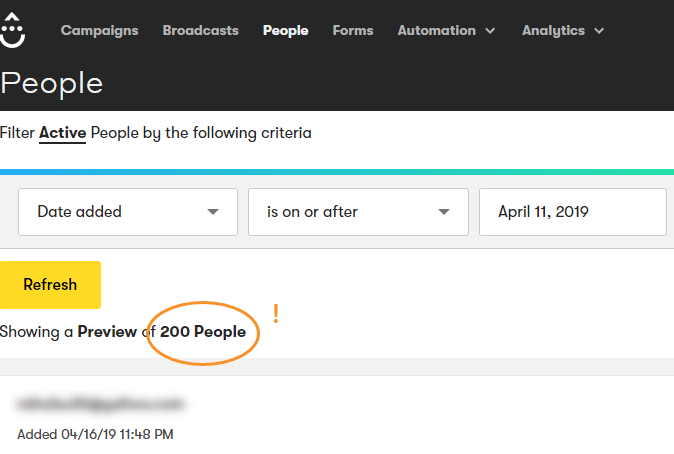Click the yellow Refresh button

click(x=50, y=285)
